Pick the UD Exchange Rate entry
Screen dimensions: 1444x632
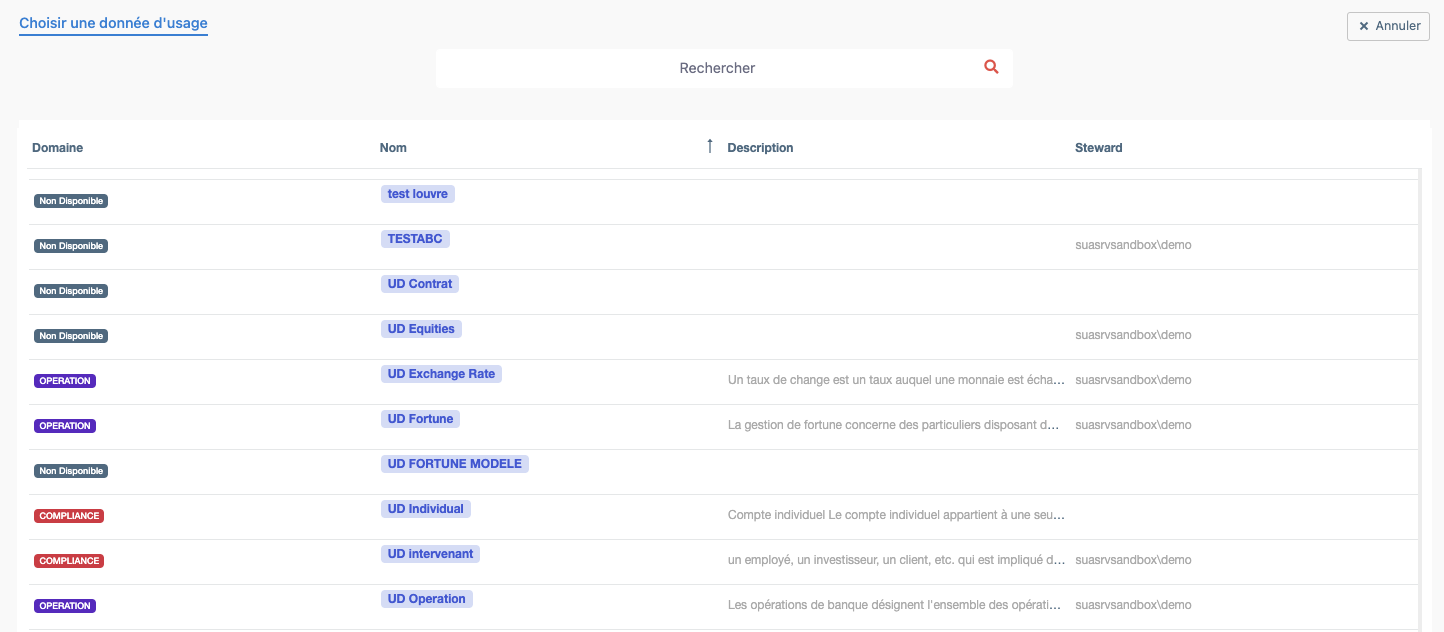point(441,374)
